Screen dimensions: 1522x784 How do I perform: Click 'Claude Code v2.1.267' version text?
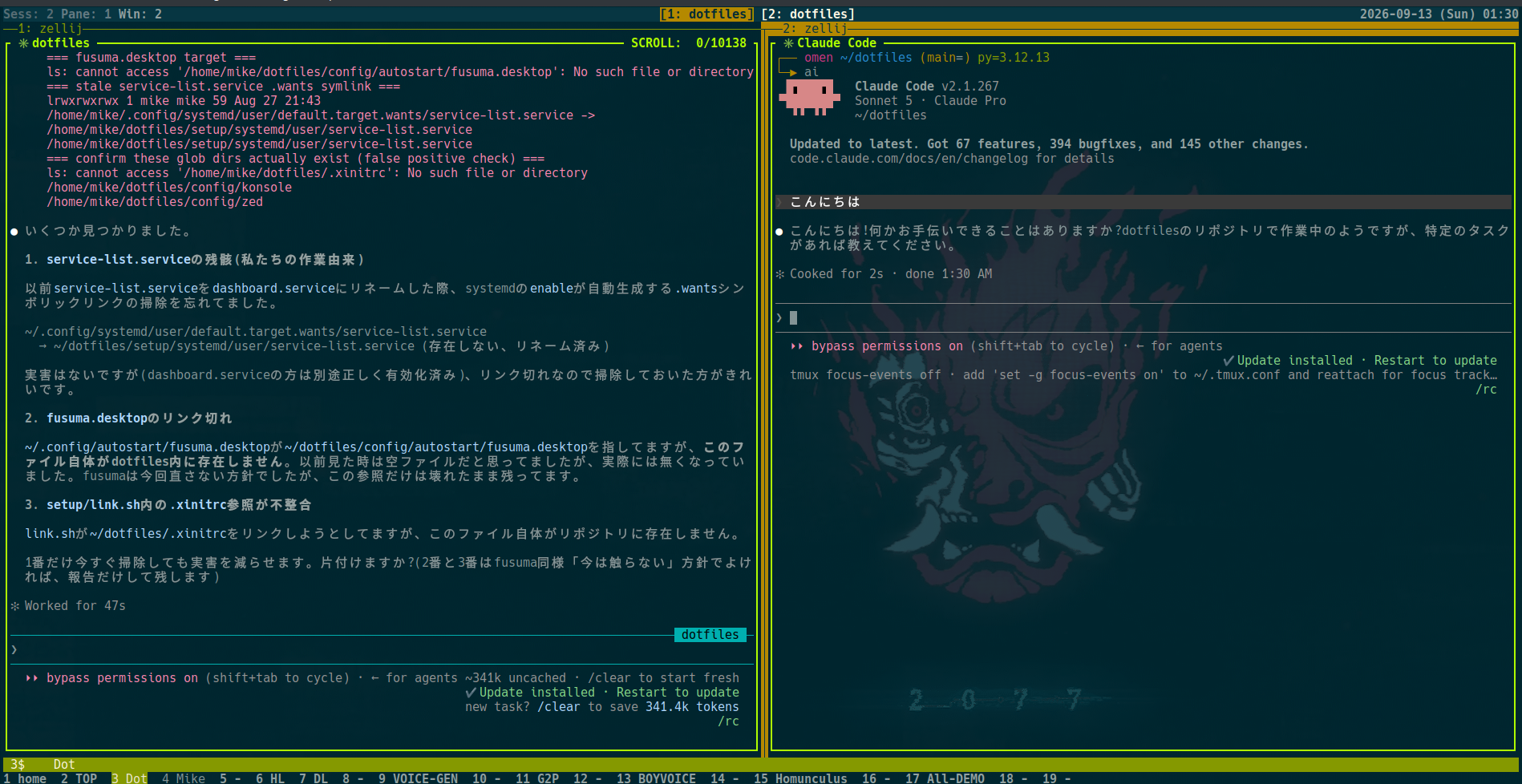coord(927,87)
